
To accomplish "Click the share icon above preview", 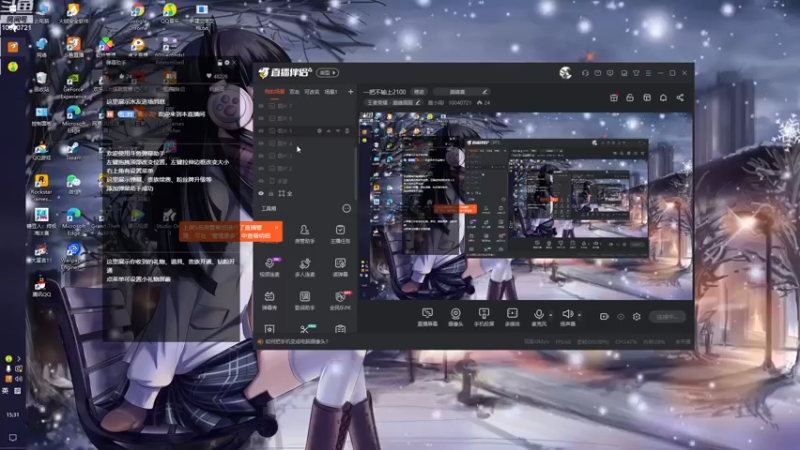I will click(x=680, y=97).
